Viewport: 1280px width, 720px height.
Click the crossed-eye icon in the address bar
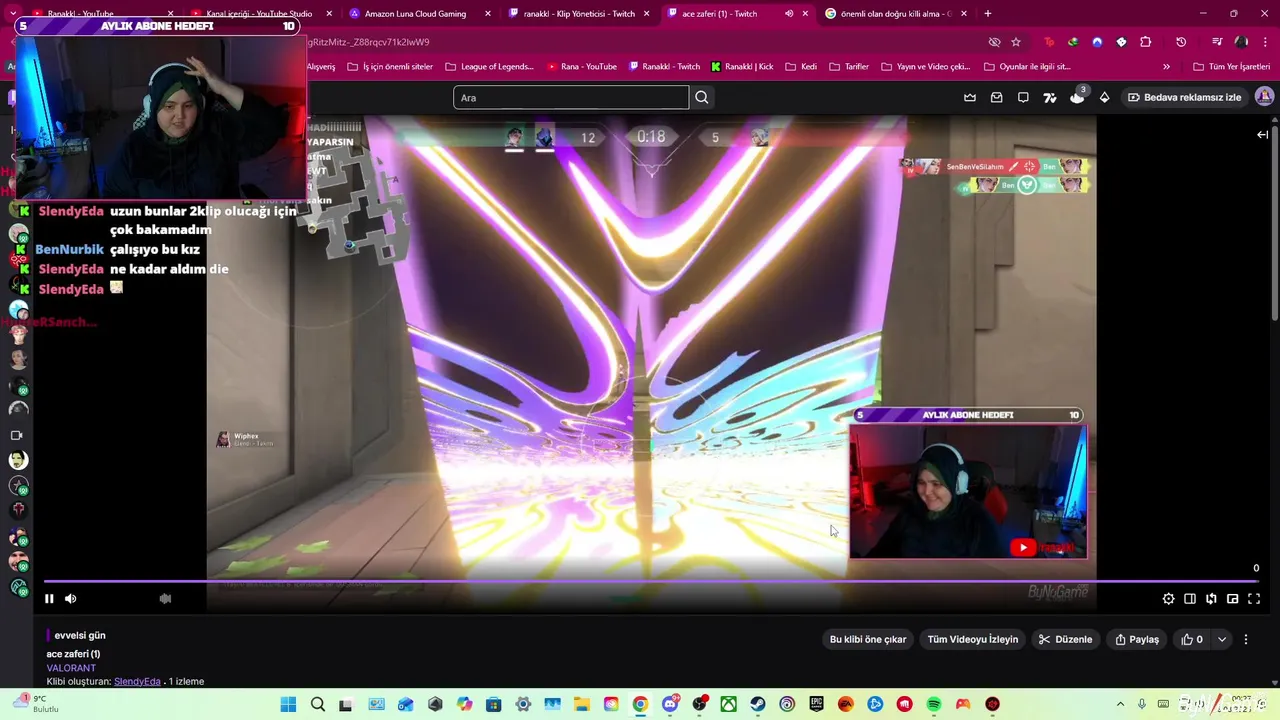pos(994,42)
